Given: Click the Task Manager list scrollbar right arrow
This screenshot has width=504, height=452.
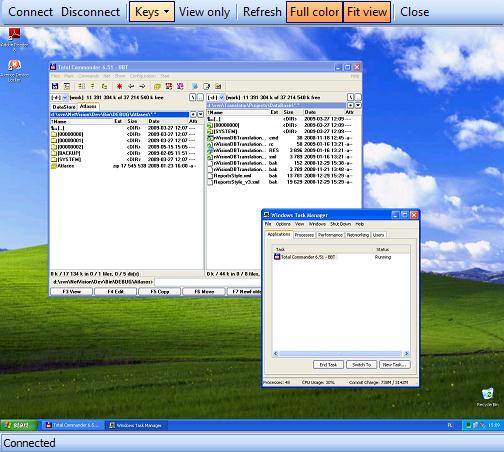Looking at the screenshot, I should click(x=406, y=354).
